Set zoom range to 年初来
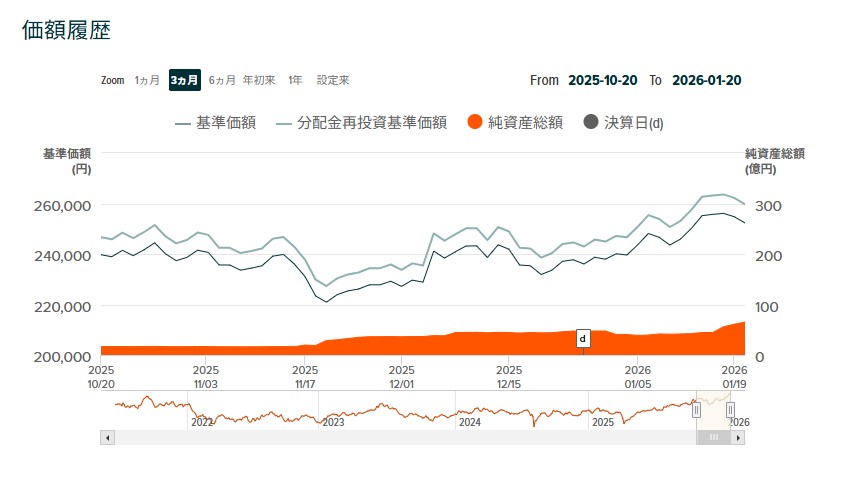 tap(259, 80)
